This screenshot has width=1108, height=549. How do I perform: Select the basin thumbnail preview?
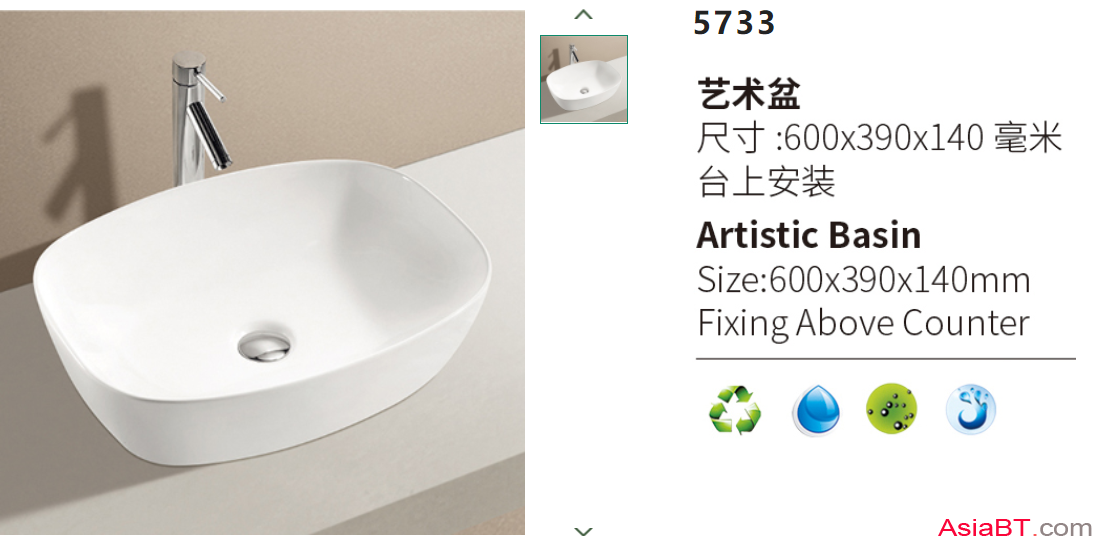click(x=584, y=79)
